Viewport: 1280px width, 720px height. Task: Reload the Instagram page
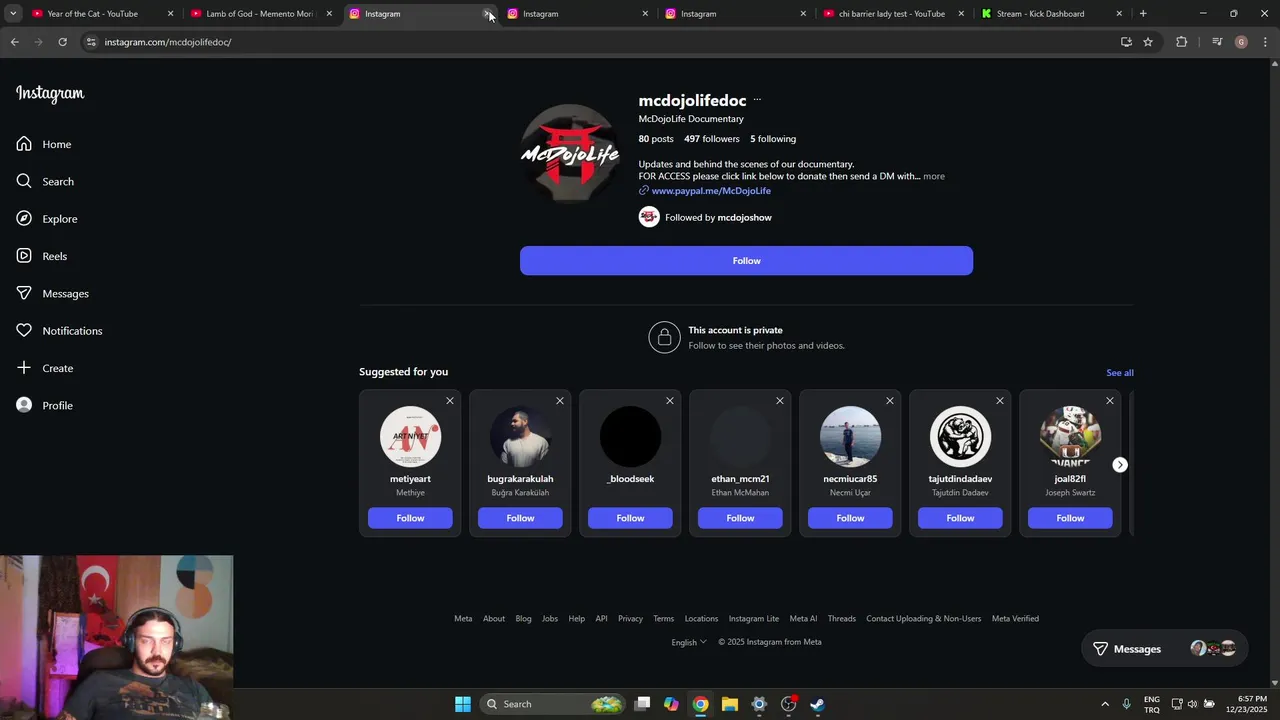(62, 42)
